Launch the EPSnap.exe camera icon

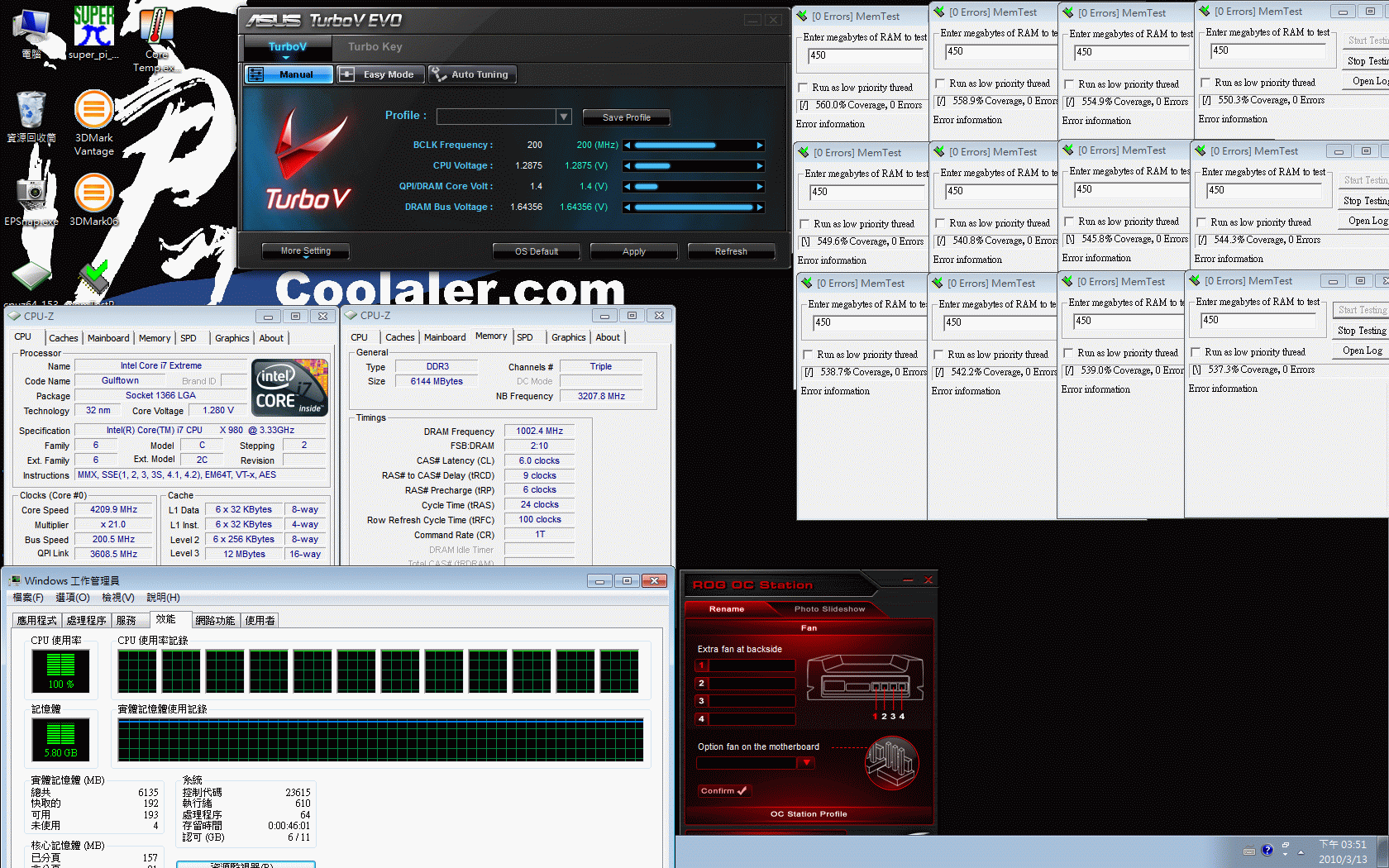31,200
